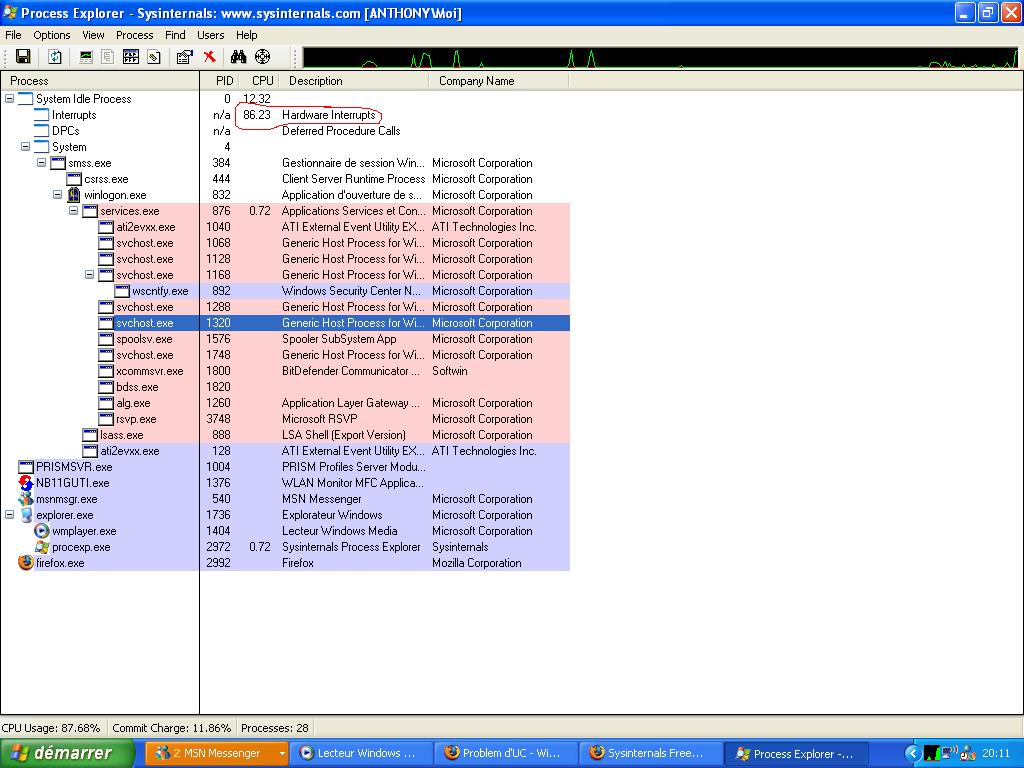Open System Information graph icon

(86, 57)
